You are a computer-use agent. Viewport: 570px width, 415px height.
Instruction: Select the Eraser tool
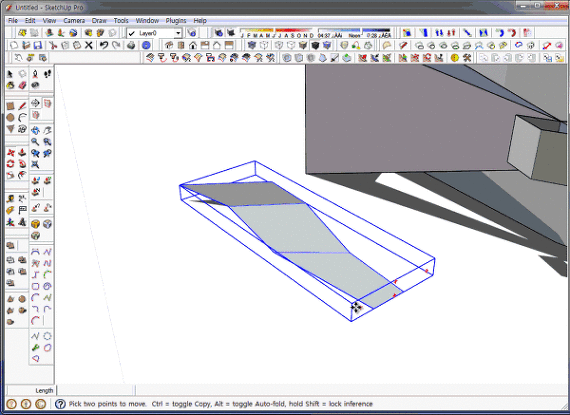22,85
